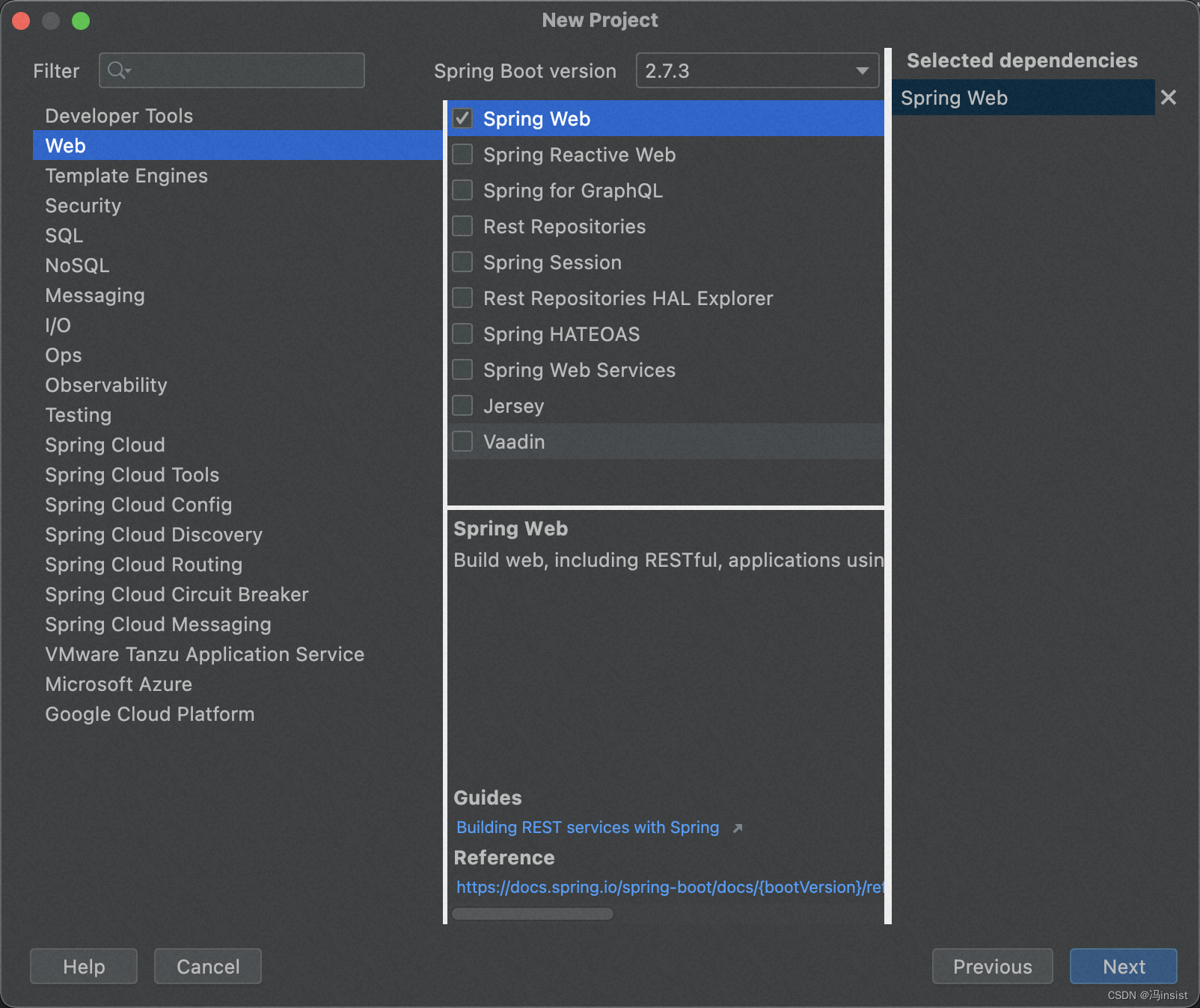Check the Vaadin dependency
The height and width of the screenshot is (1008, 1200).
462,441
